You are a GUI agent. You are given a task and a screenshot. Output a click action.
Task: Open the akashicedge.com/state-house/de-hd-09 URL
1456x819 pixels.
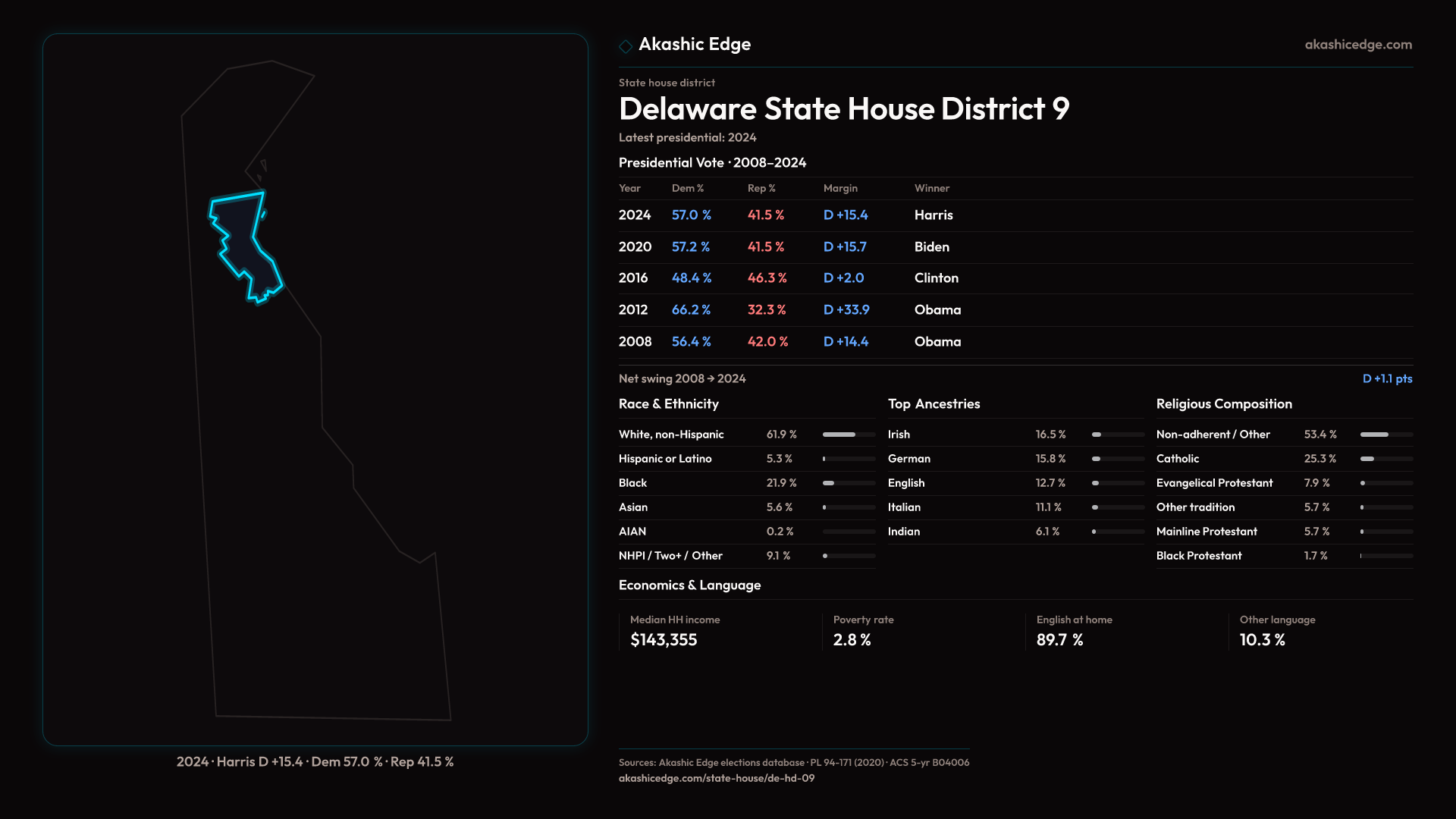pos(716,778)
